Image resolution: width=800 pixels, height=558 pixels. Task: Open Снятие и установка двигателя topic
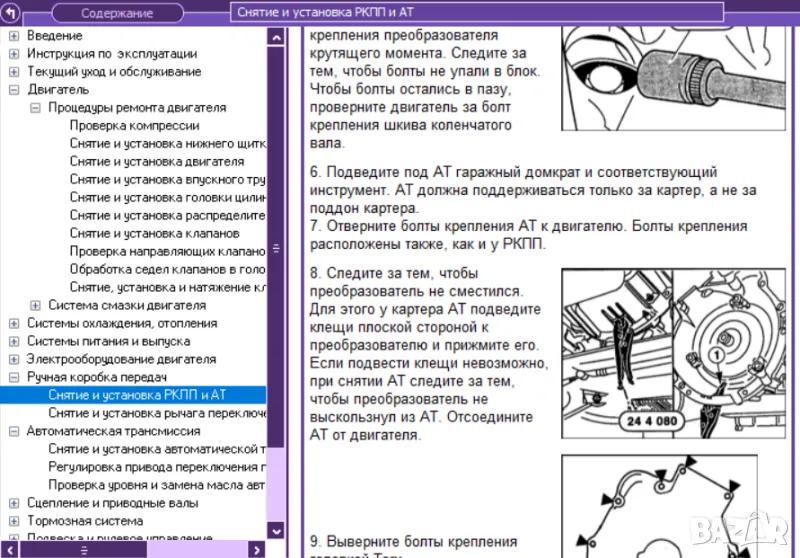pos(156,162)
